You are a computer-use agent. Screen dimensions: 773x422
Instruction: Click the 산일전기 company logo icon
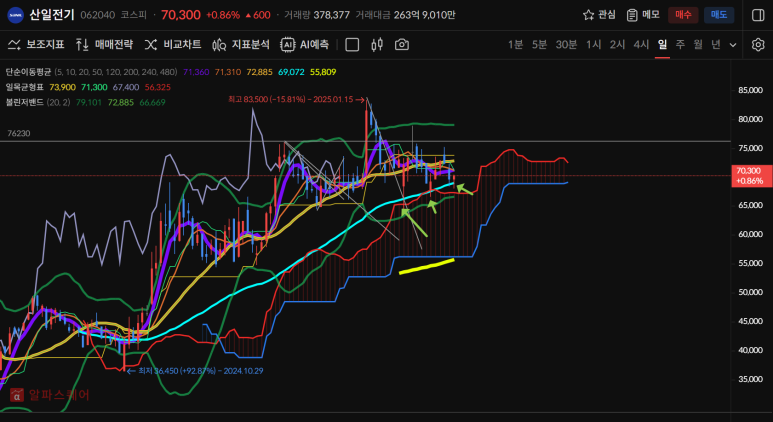coord(15,15)
